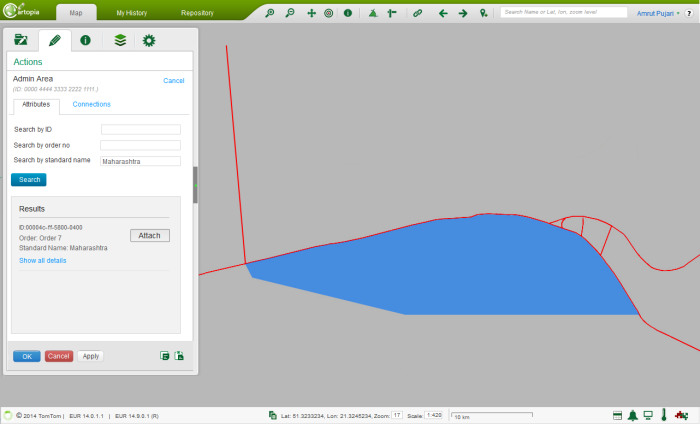Click the notification bell in status bar
Image resolution: width=700 pixels, height=424 pixels.
[x=633, y=415]
